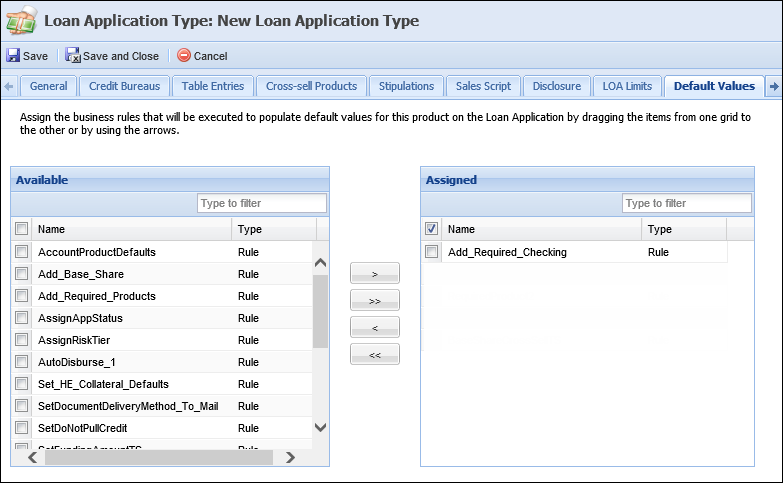Uncheck select-all checkbox in Assigned grid

[x=431, y=229]
